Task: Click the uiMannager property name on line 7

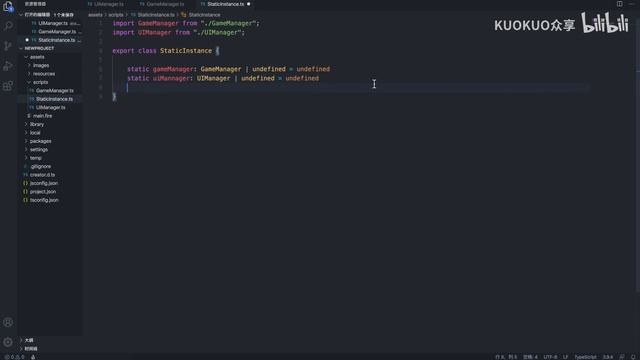Action: (x=171, y=78)
